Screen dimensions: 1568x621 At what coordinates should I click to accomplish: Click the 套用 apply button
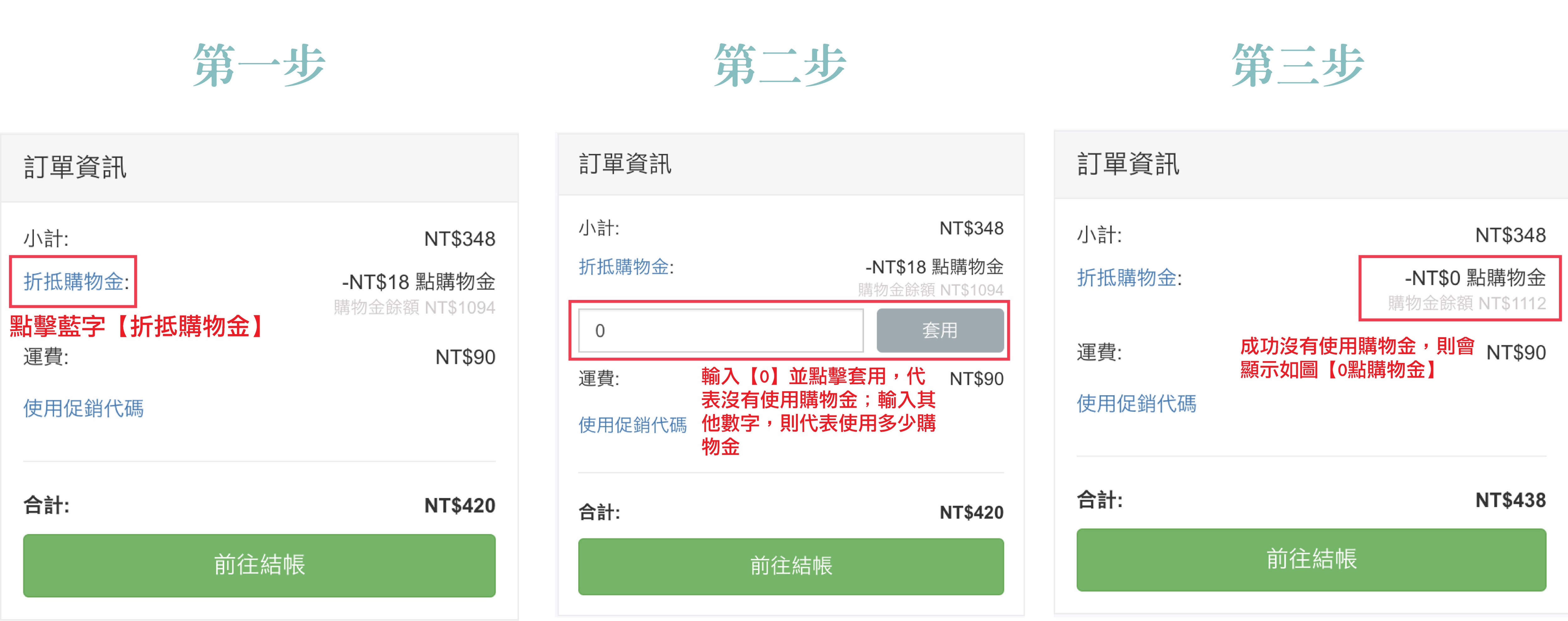click(939, 330)
